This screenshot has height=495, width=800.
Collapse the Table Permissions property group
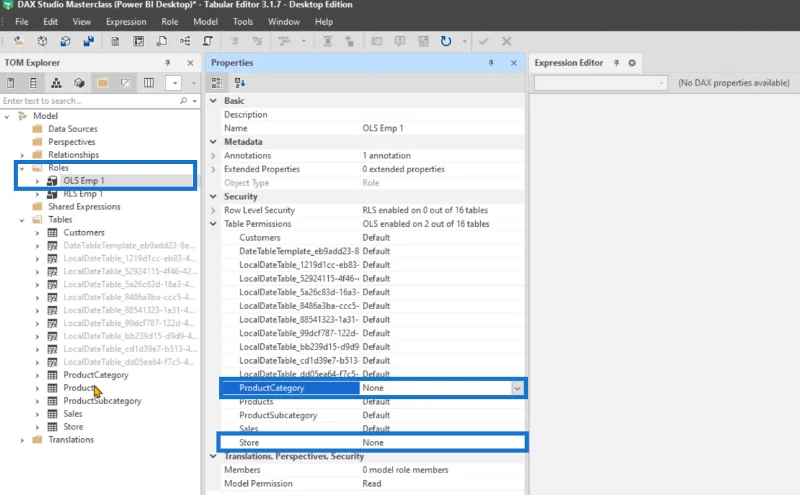[x=213, y=224]
